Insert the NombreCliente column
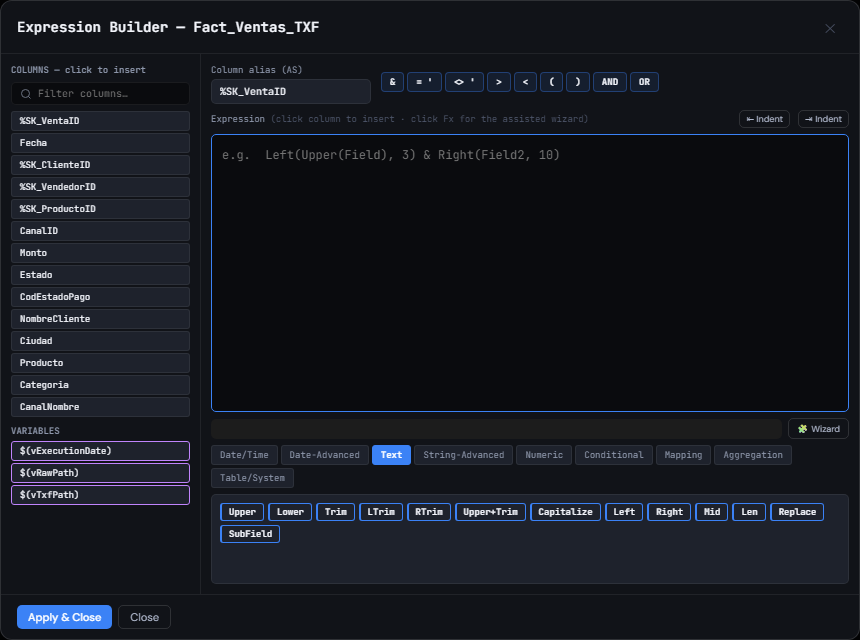860x640 pixels. pos(100,319)
